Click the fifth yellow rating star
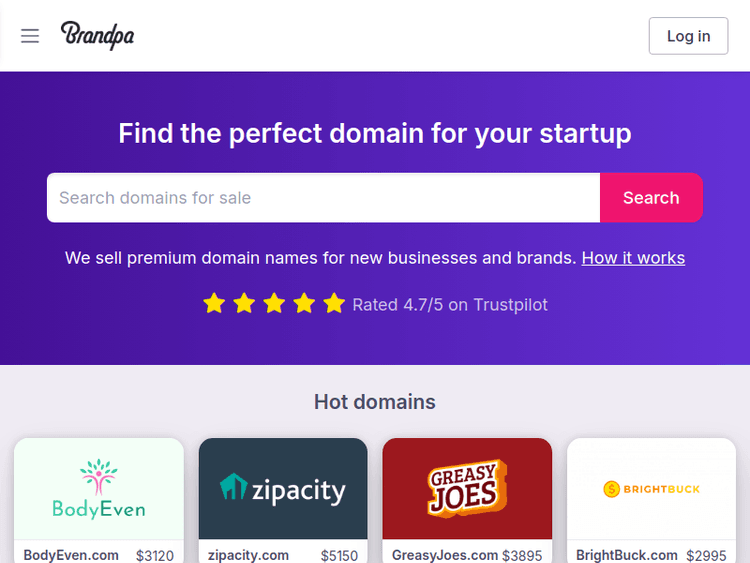The image size is (750, 563). coord(334,304)
